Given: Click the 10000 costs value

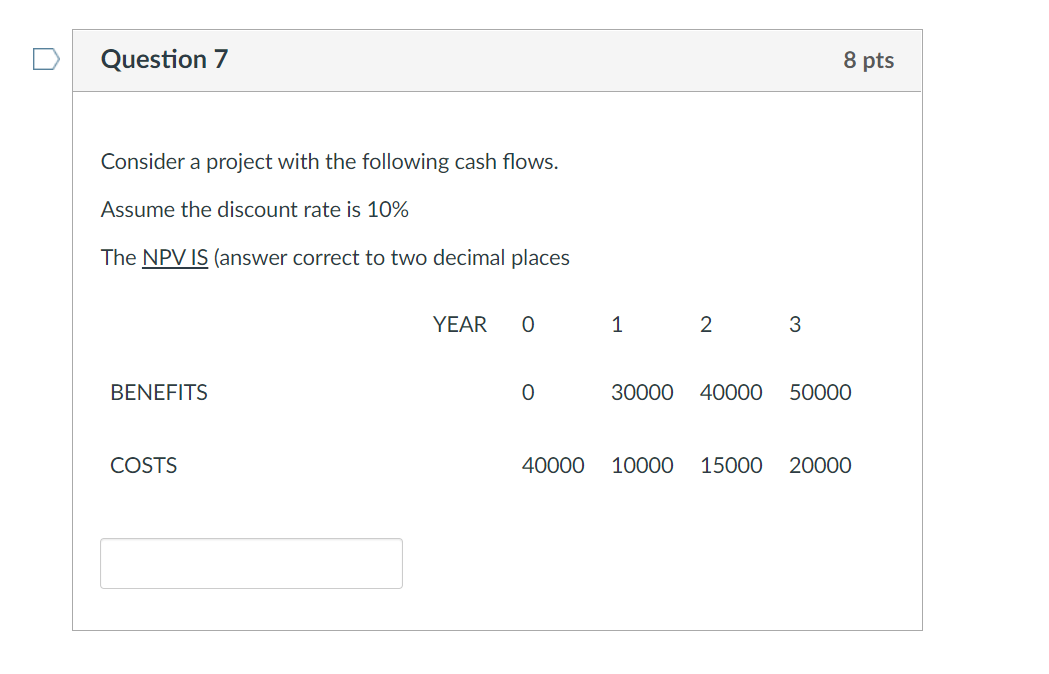Looking at the screenshot, I should [642, 465].
